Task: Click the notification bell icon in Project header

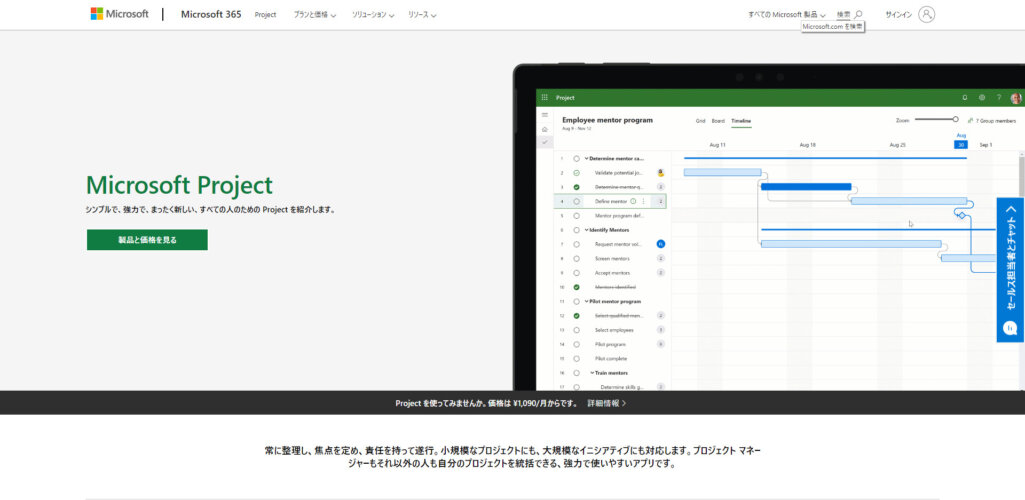Action: tap(964, 97)
